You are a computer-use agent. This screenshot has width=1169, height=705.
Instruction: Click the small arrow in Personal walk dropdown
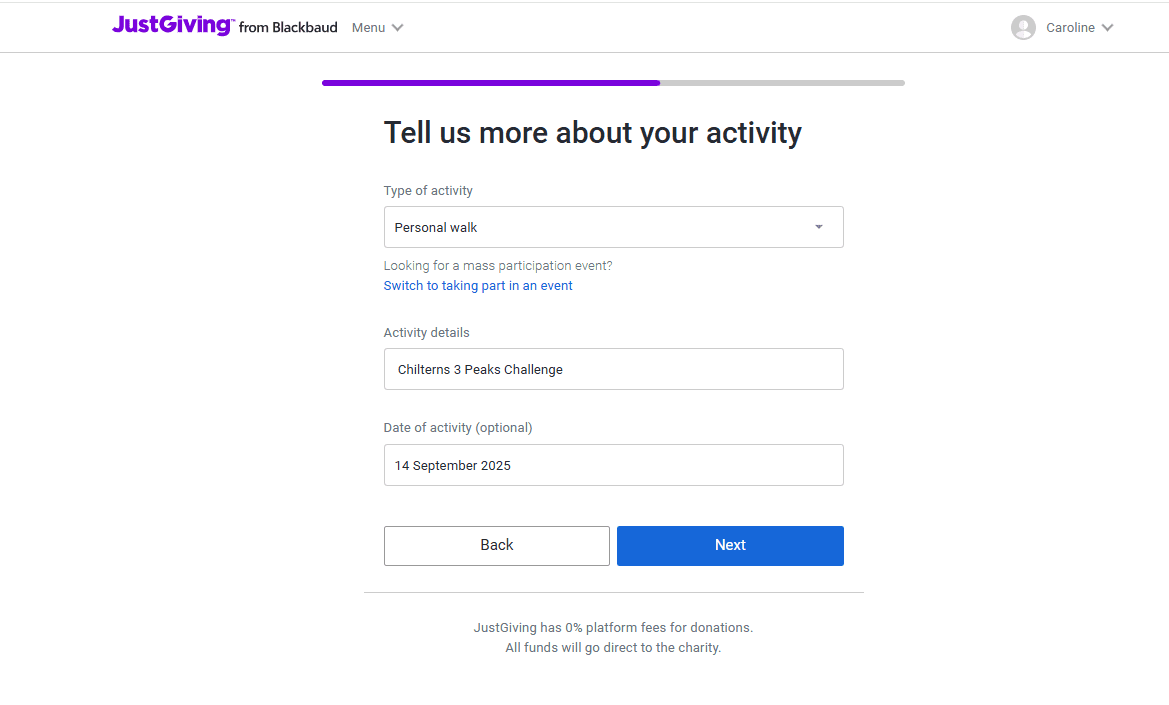pyautogui.click(x=819, y=227)
